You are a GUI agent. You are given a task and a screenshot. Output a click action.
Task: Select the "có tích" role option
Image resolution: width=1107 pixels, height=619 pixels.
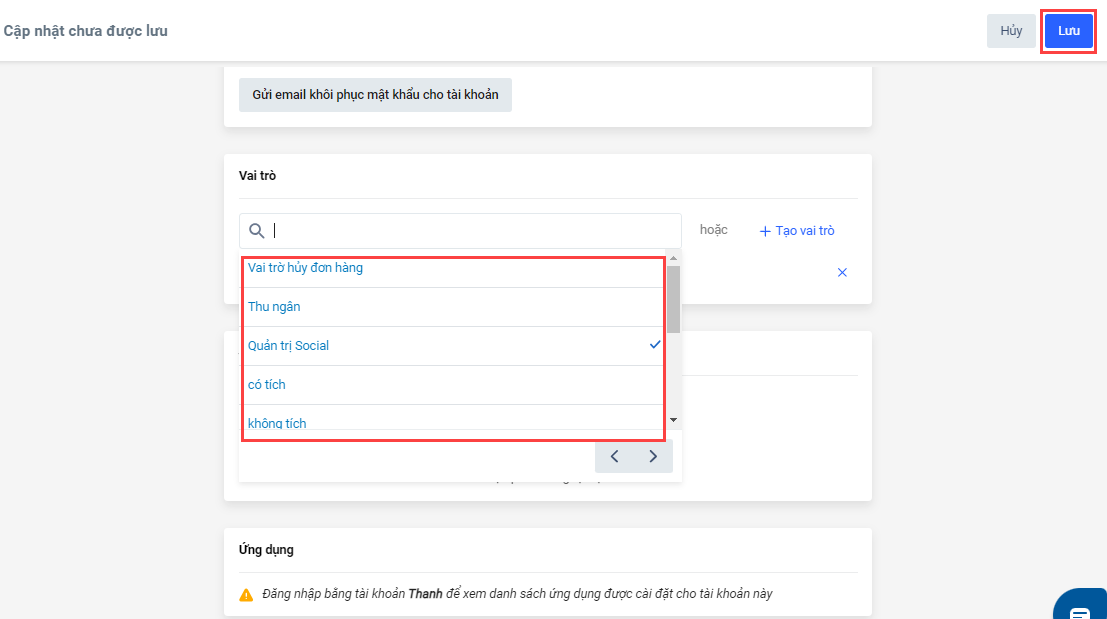point(267,385)
